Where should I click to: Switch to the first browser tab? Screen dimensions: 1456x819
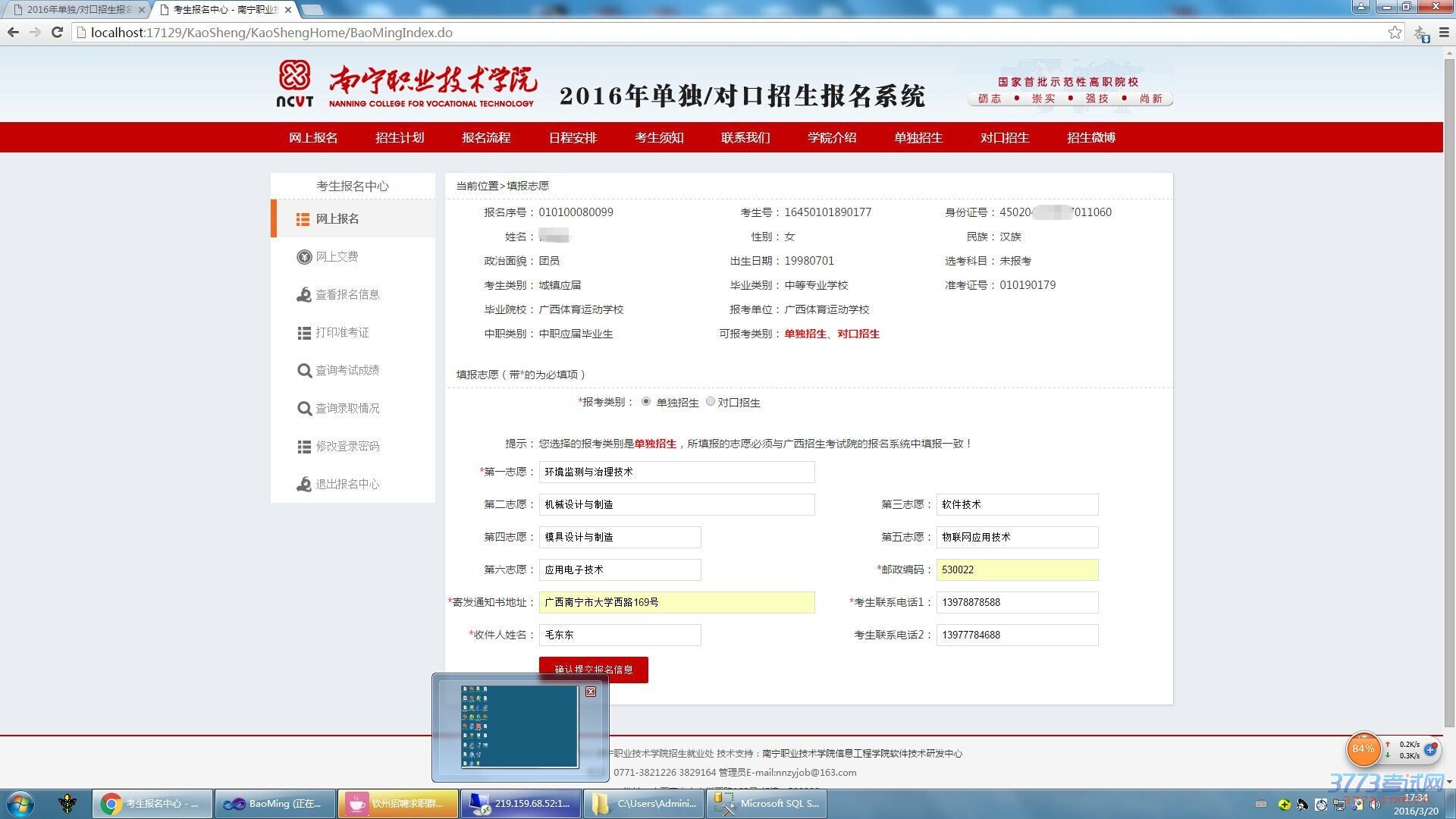[76, 10]
